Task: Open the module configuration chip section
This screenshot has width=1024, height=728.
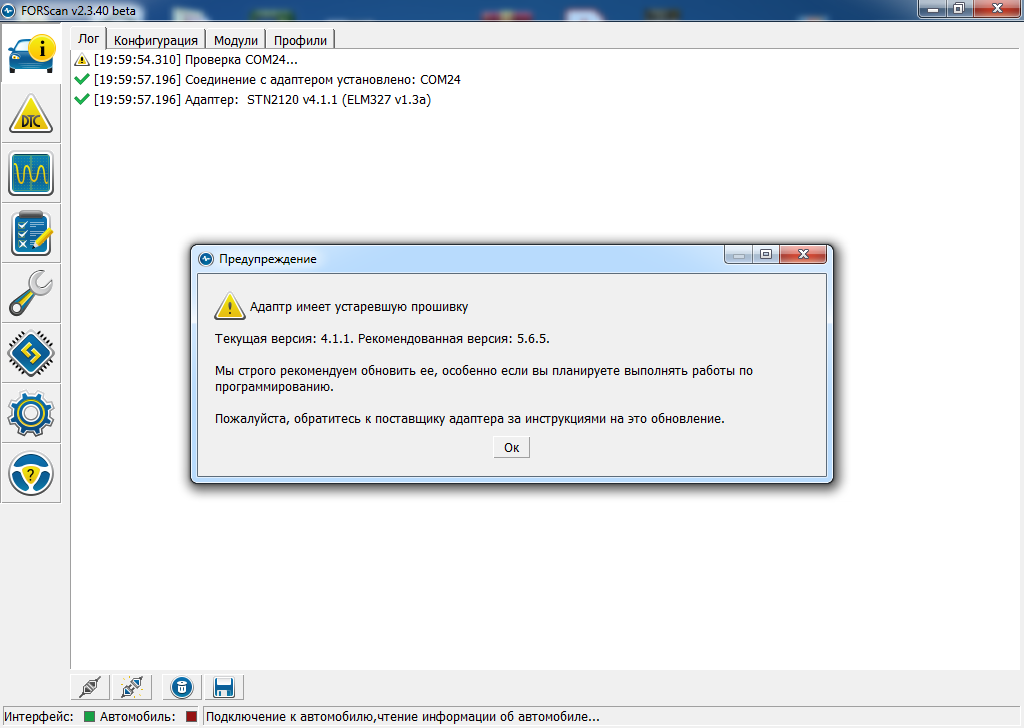Action: point(31,353)
